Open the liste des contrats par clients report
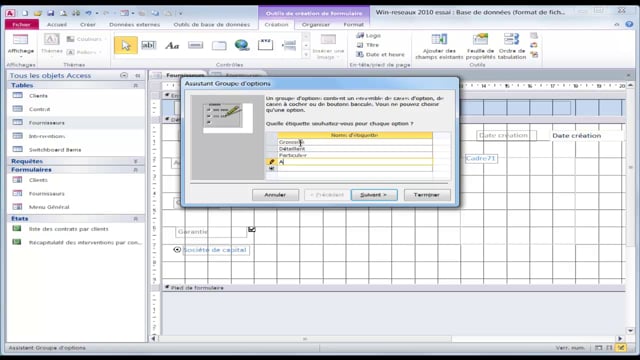Viewport: 640px width, 360px height. pyautogui.click(x=69, y=229)
